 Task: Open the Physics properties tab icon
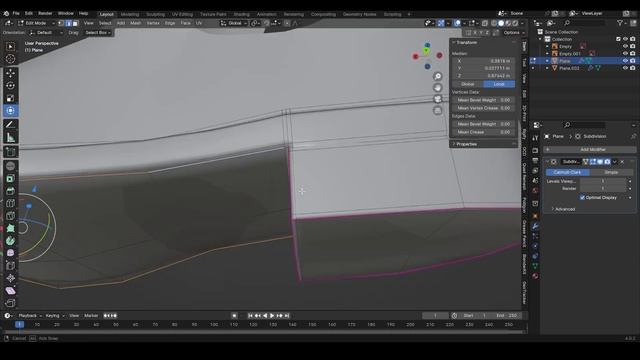click(535, 246)
